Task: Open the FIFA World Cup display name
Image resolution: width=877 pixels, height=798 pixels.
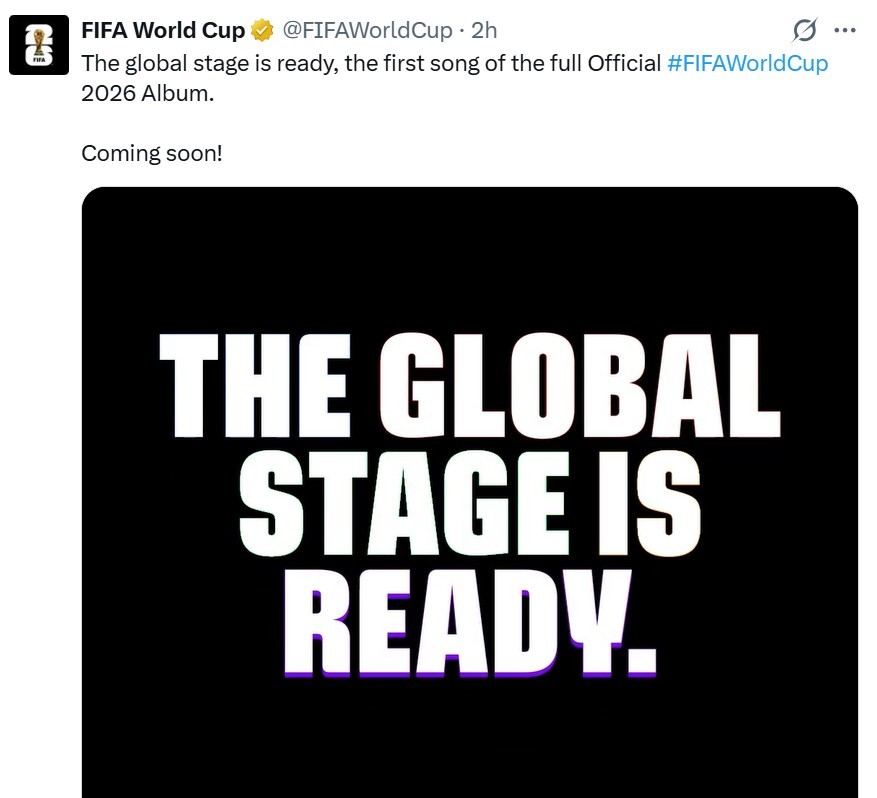Action: click(163, 31)
